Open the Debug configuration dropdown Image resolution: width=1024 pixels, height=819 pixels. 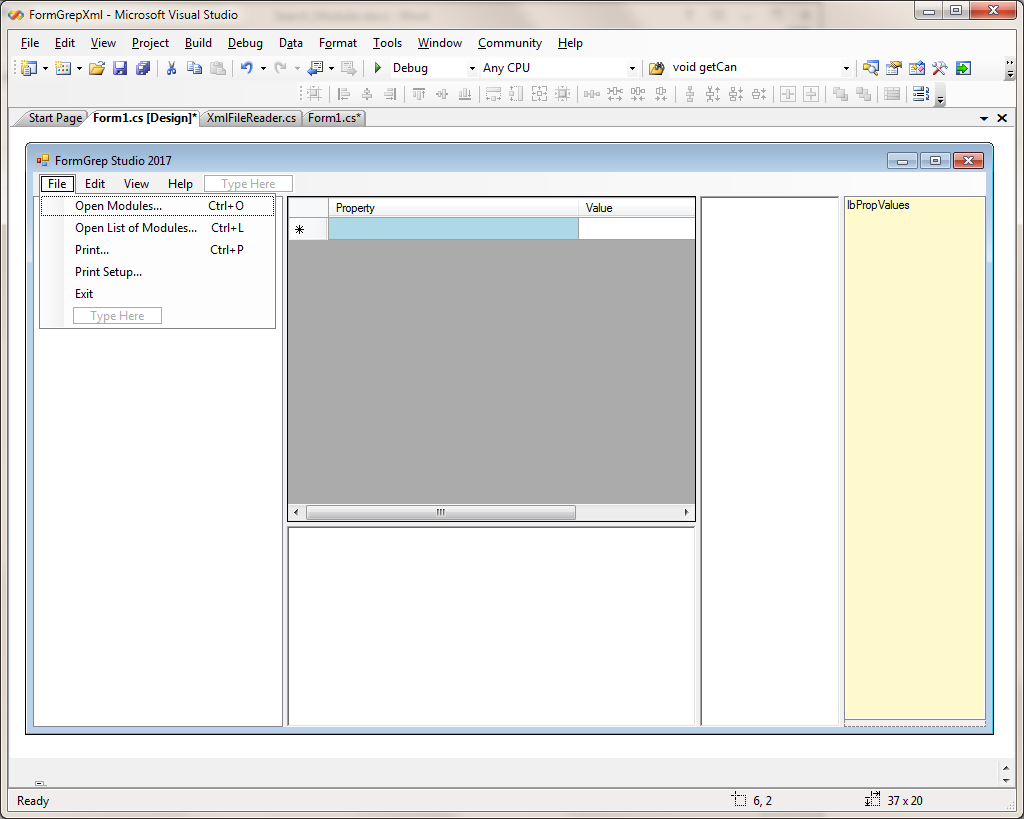pyautogui.click(x=472, y=68)
